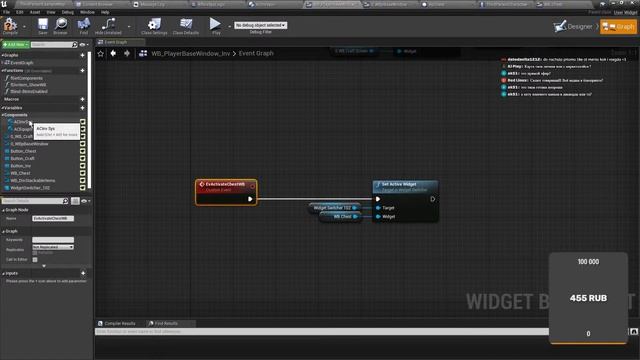Viewport: 640px width, 360px height.
Task: Open the Window menu
Action: pos(87,12)
